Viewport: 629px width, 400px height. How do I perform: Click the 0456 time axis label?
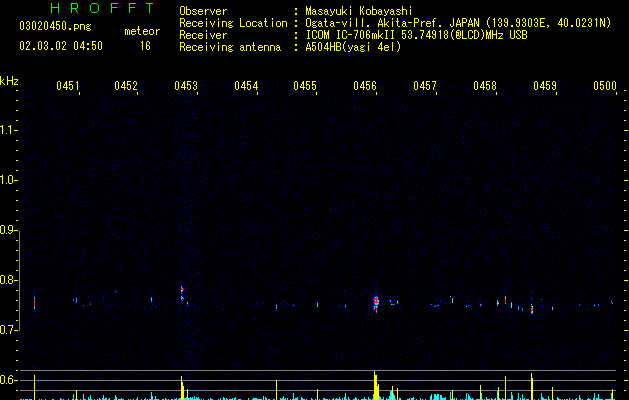point(365,85)
